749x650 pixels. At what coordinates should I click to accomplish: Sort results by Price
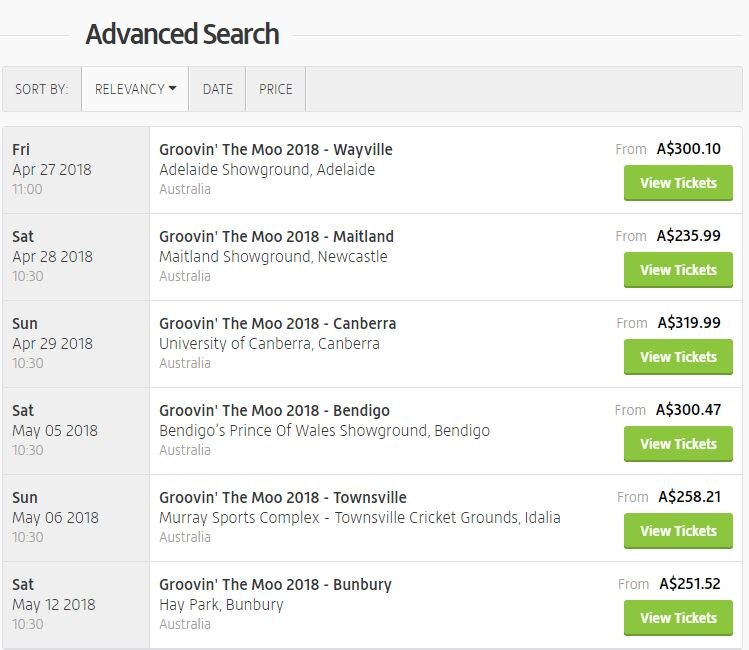(275, 89)
